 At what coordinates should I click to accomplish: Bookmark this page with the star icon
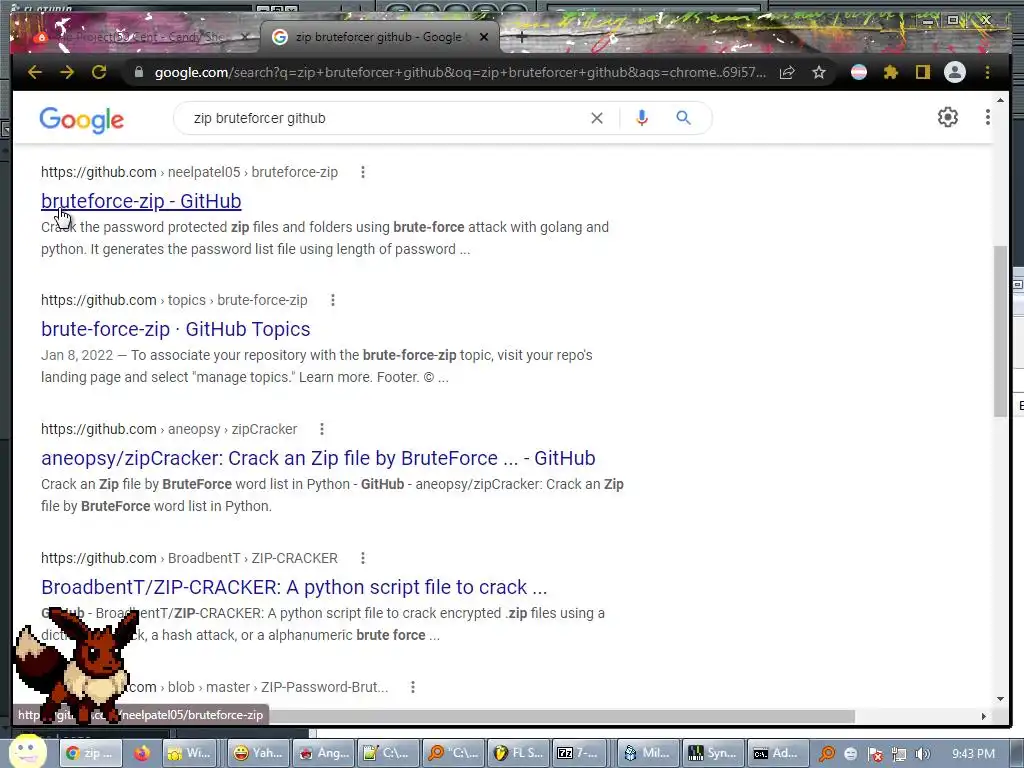point(819,72)
